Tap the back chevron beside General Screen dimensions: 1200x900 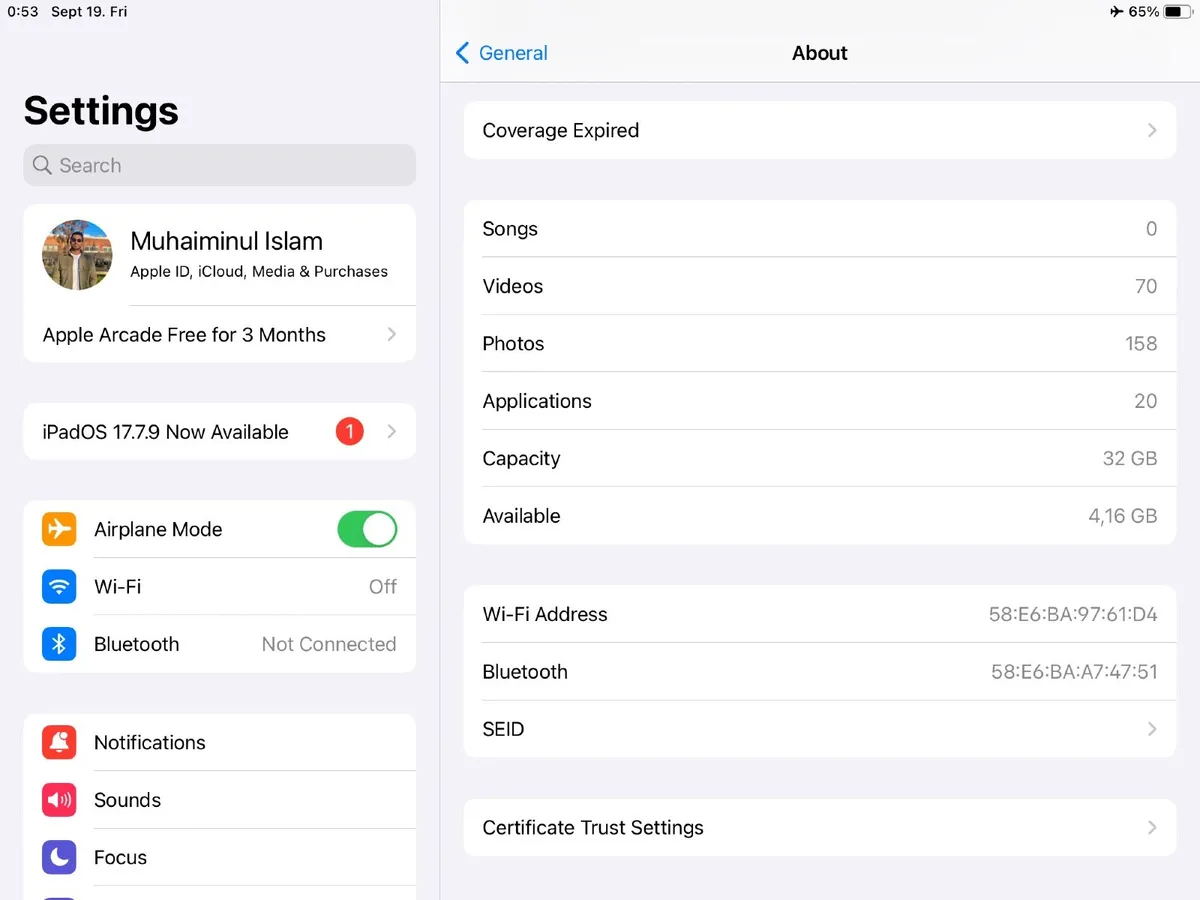point(462,53)
